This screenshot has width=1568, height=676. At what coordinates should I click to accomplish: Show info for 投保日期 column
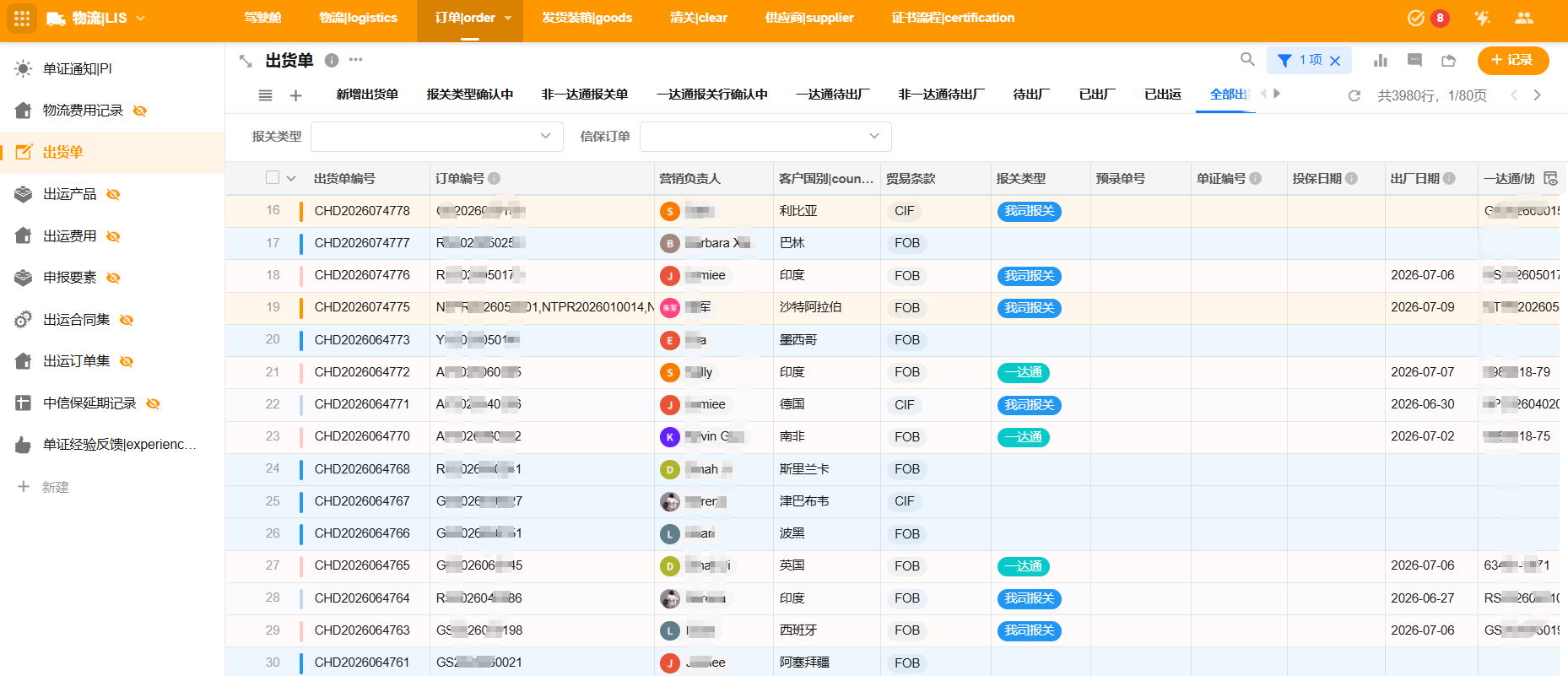click(1352, 178)
